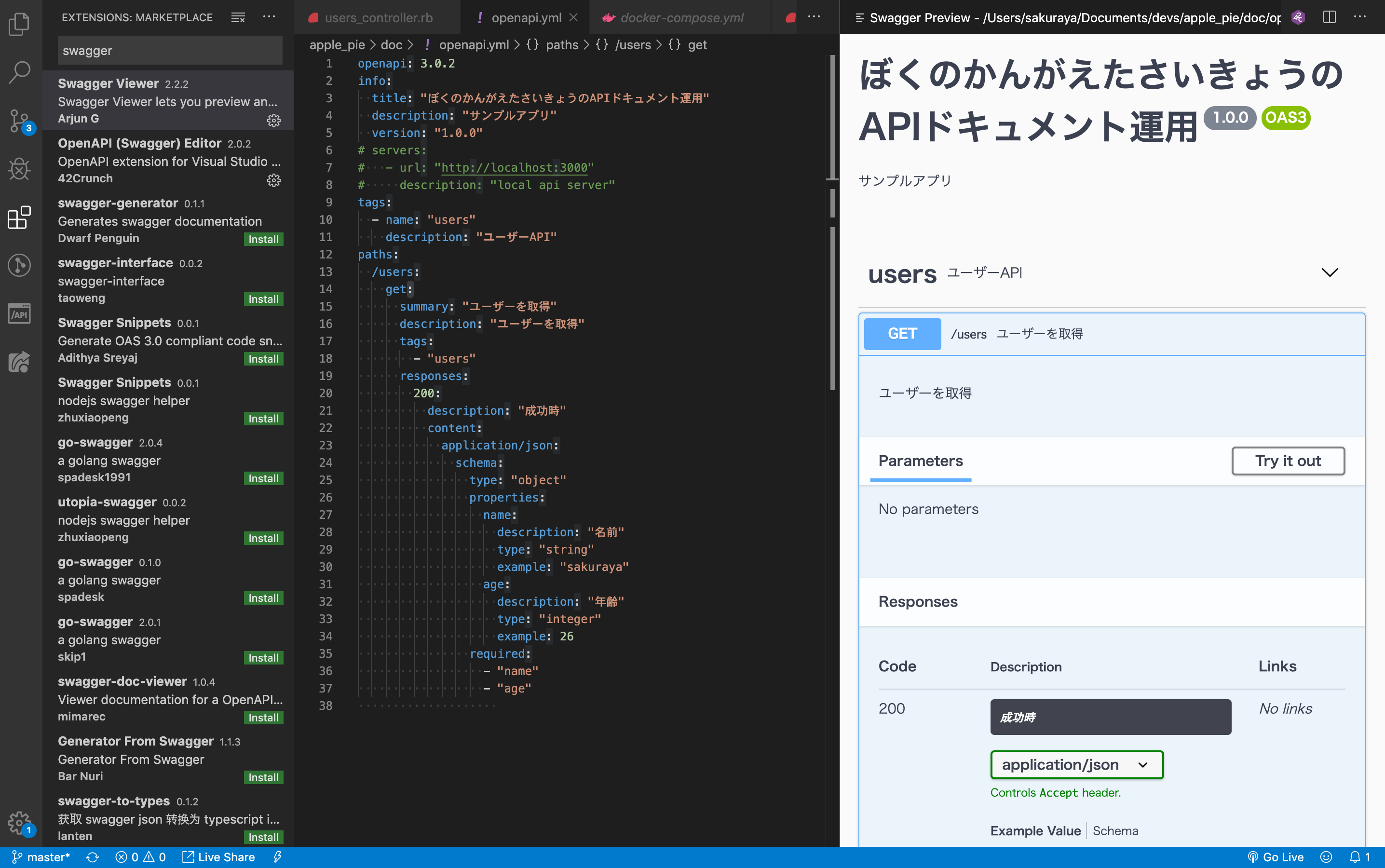Install swagger-generator extension

click(x=263, y=239)
